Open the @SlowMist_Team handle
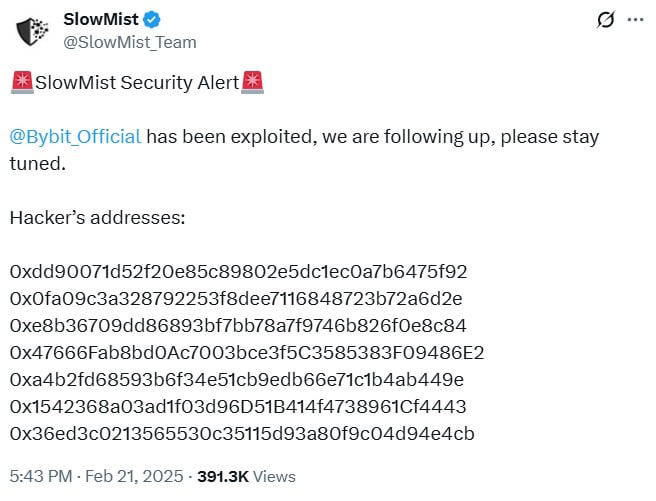Screen dimensions: 656x501 [130, 42]
